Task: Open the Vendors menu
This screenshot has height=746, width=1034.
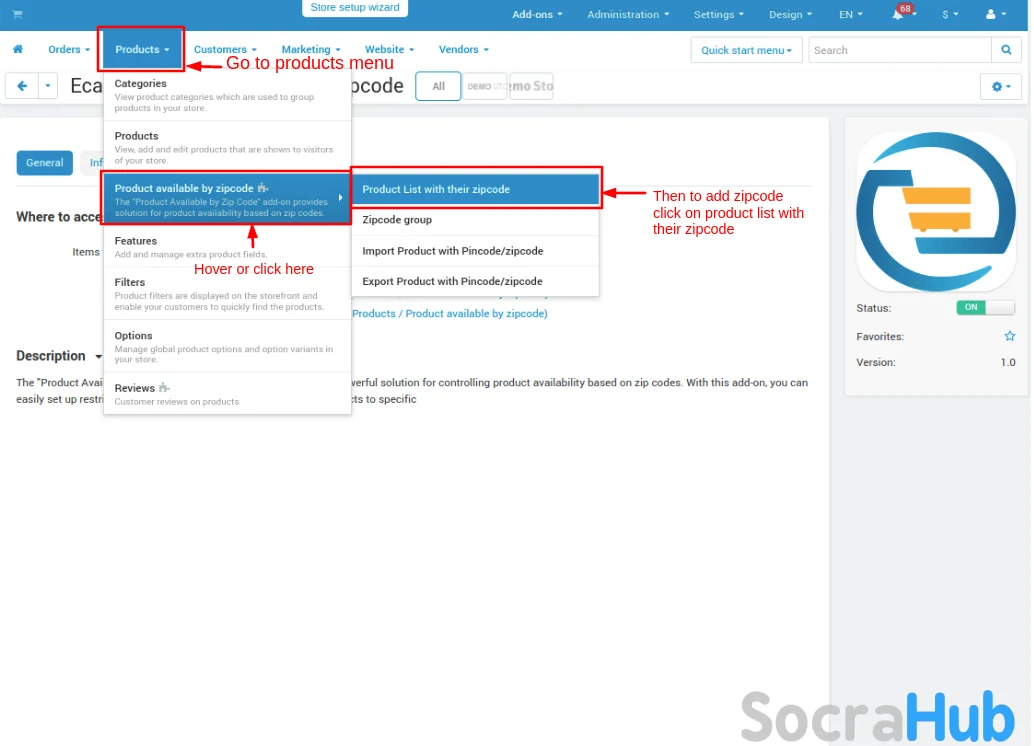Action: point(464,49)
